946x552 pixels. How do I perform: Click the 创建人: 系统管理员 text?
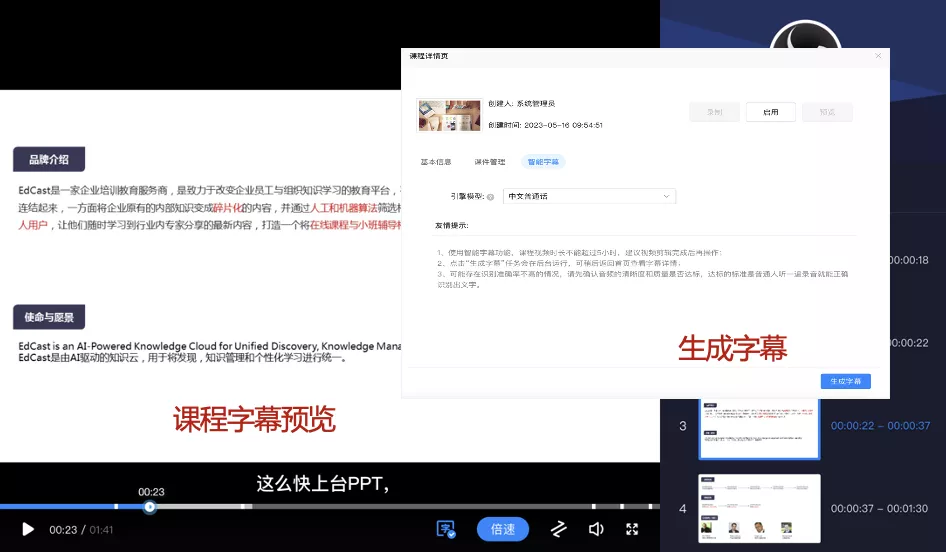521,104
